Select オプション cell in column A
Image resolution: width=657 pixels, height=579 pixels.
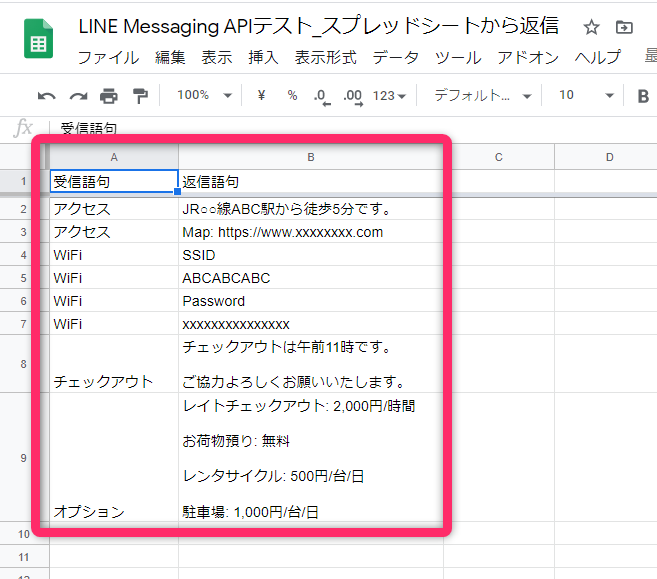[114, 458]
